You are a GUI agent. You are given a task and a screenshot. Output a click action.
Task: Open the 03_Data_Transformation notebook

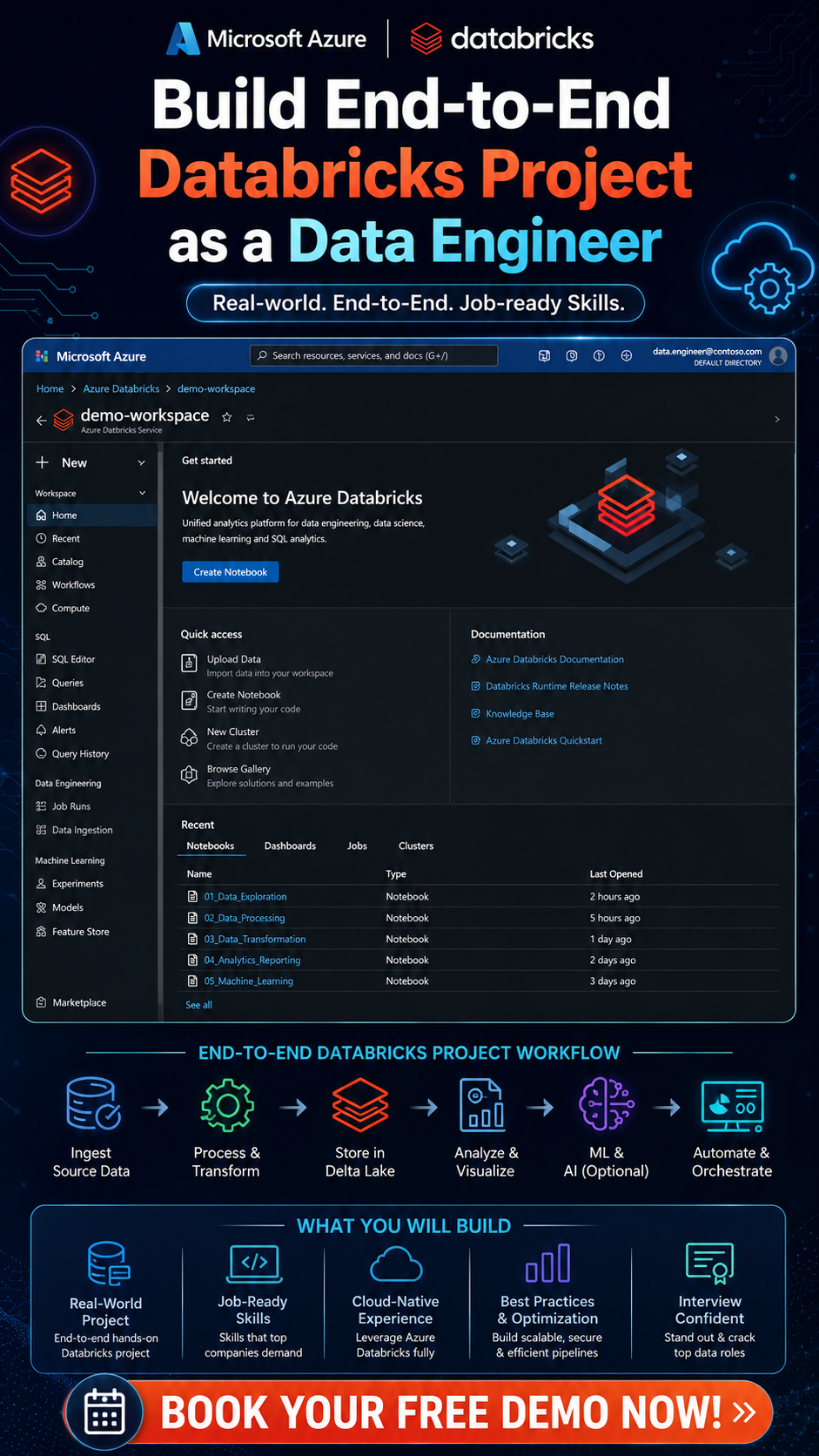point(255,939)
